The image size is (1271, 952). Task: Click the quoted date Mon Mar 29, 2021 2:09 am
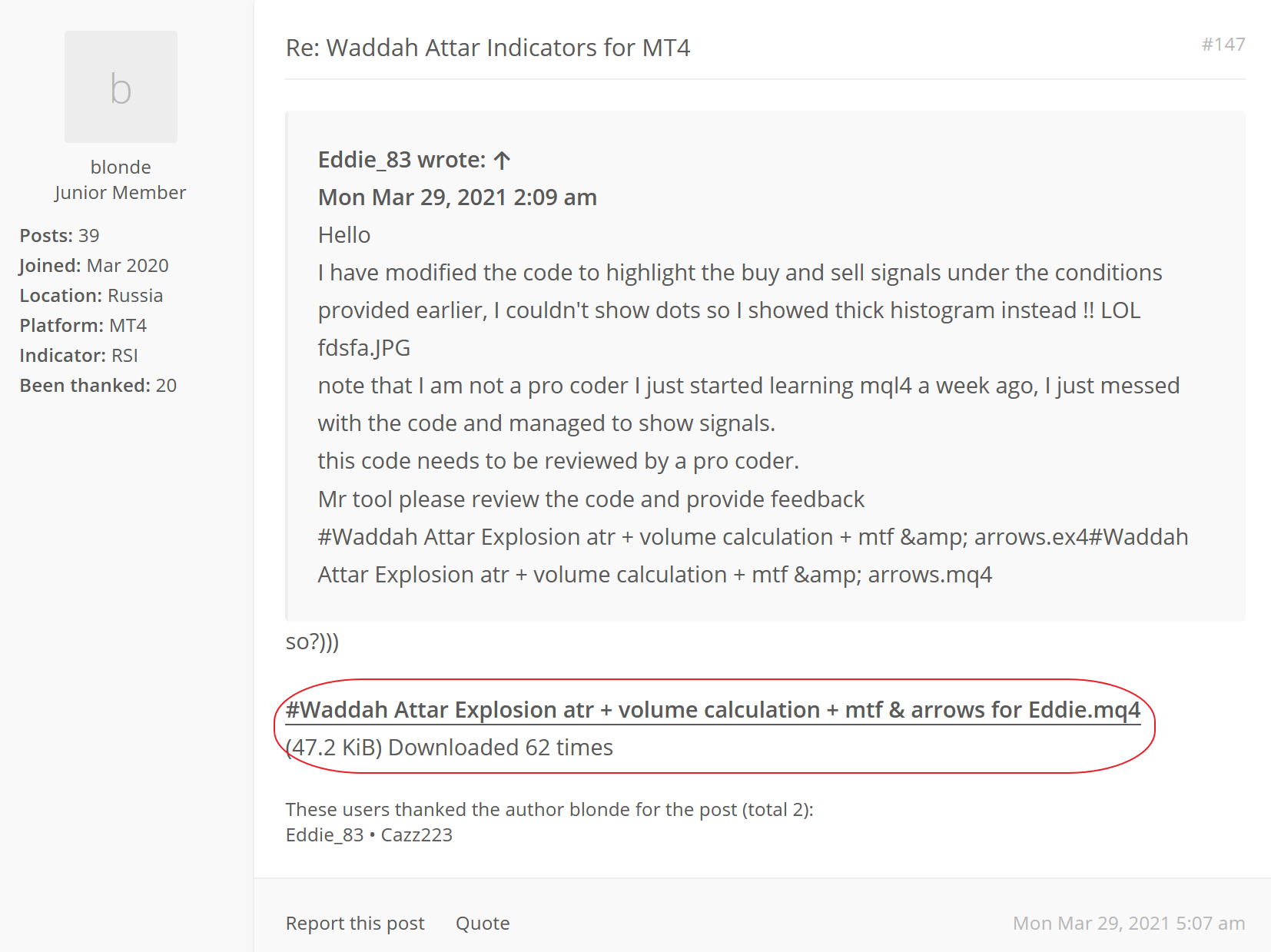[x=457, y=197]
